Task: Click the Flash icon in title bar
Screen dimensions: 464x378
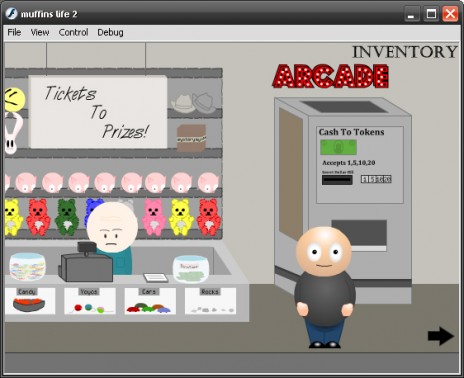Action: tap(12, 14)
